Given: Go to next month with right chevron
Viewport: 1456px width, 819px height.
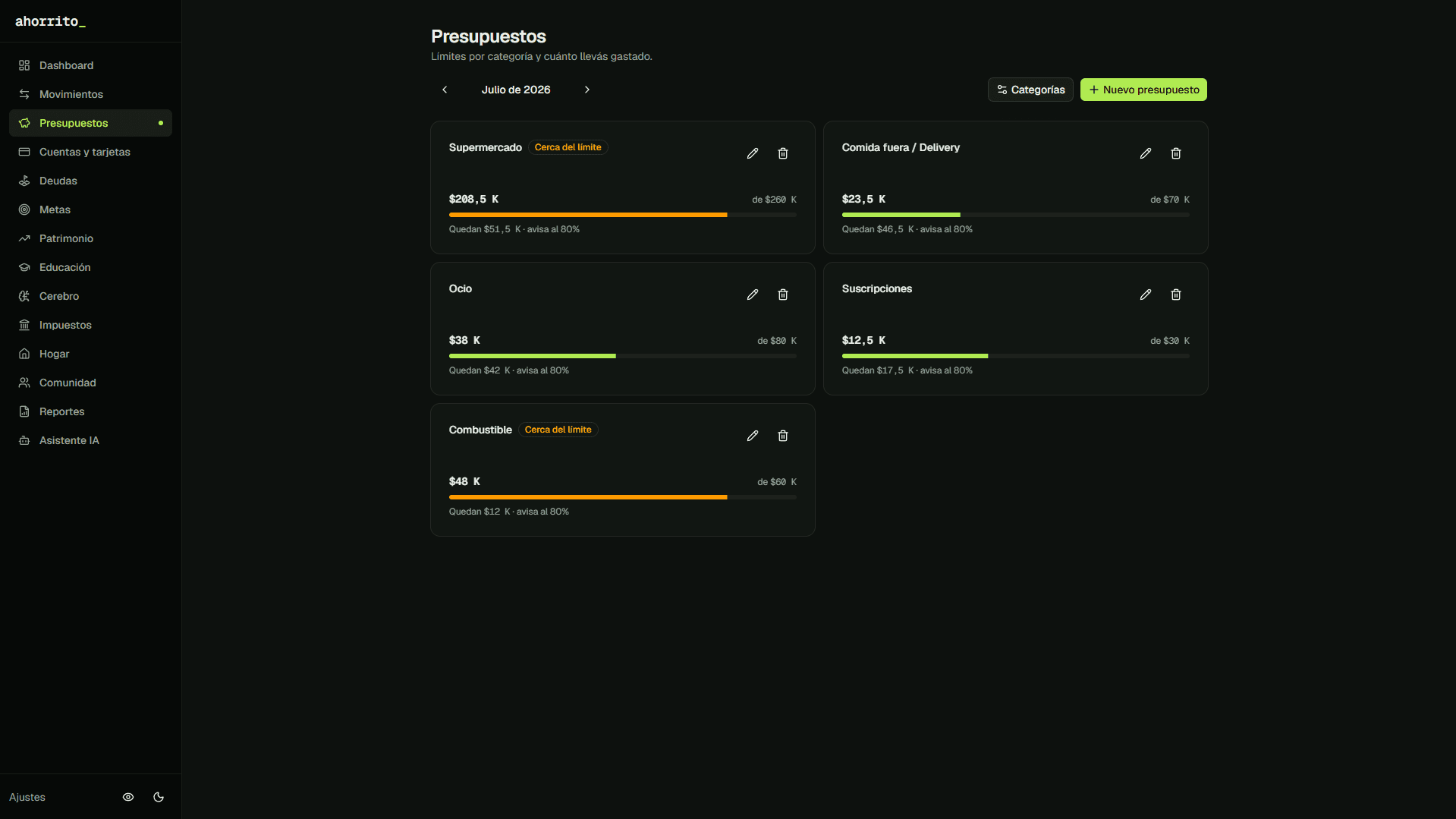Looking at the screenshot, I should pyautogui.click(x=586, y=90).
